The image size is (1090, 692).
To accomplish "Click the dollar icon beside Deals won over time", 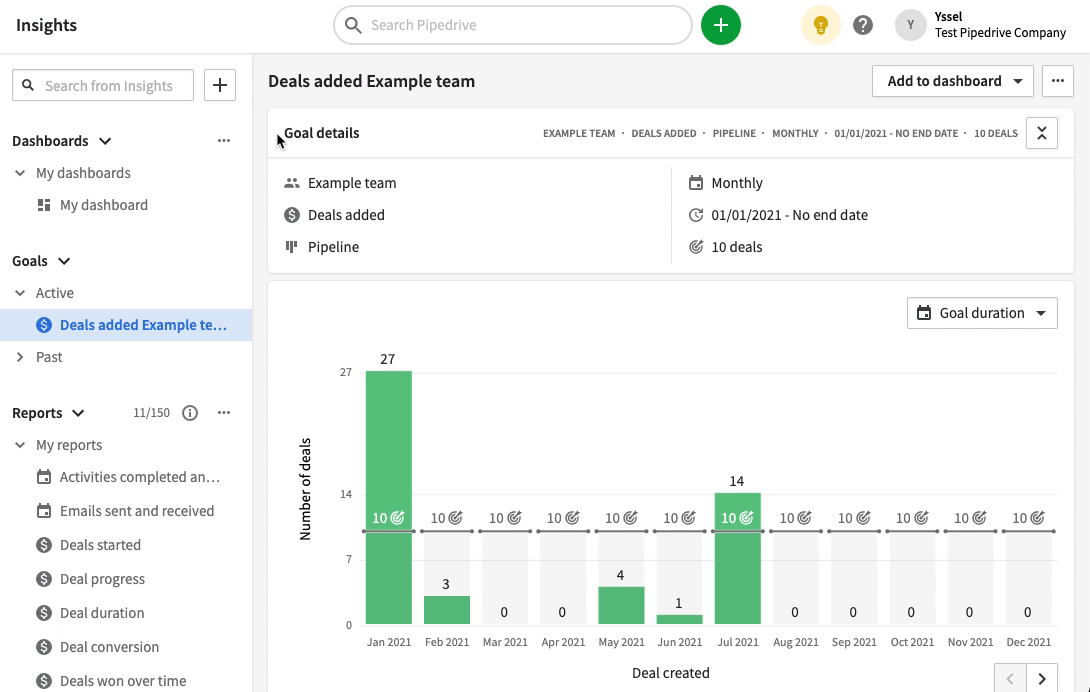I will 44,681.
